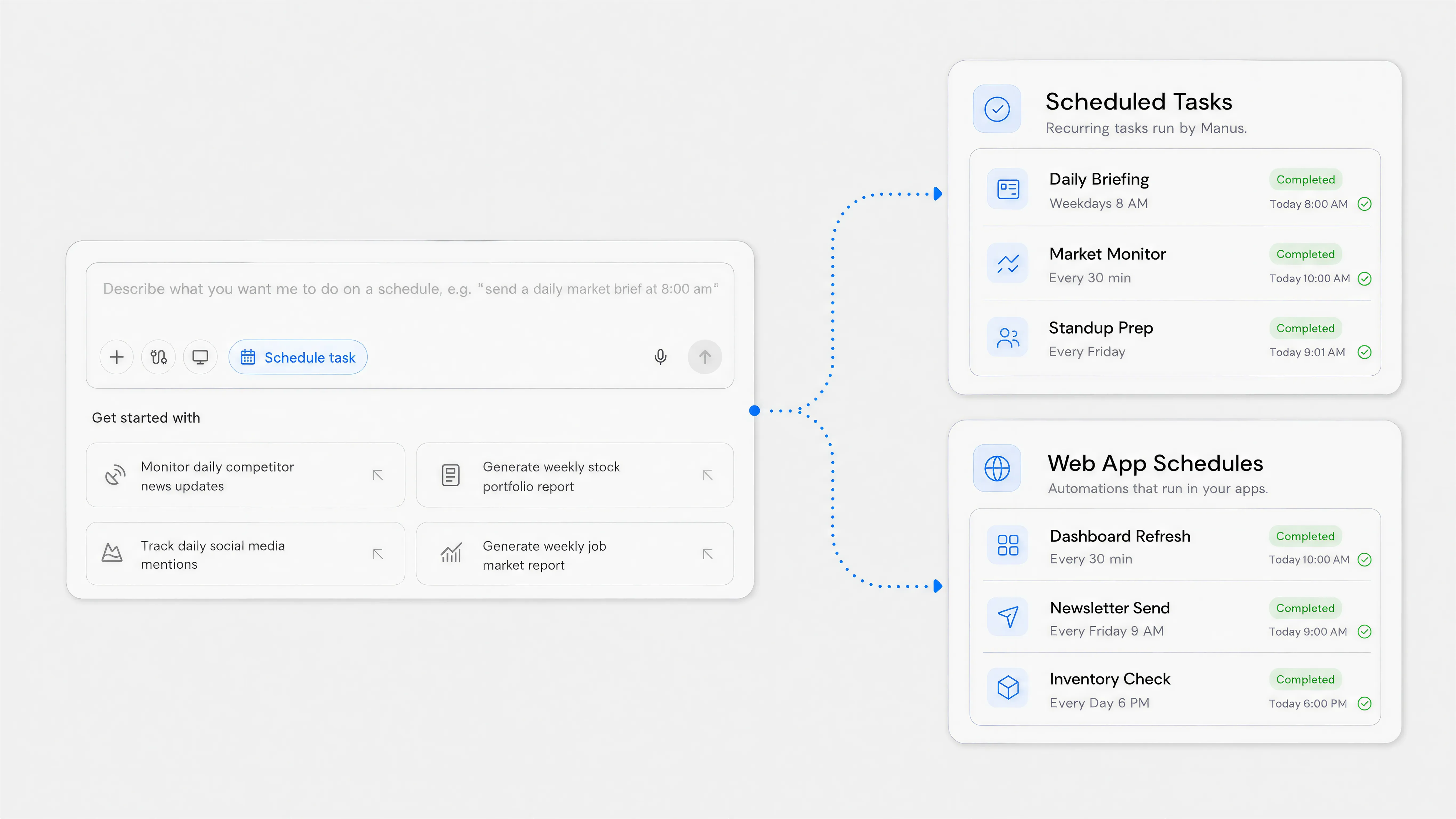Click Completed badge on Dashboard Refresh
This screenshot has height=819, width=1456.
pos(1305,536)
